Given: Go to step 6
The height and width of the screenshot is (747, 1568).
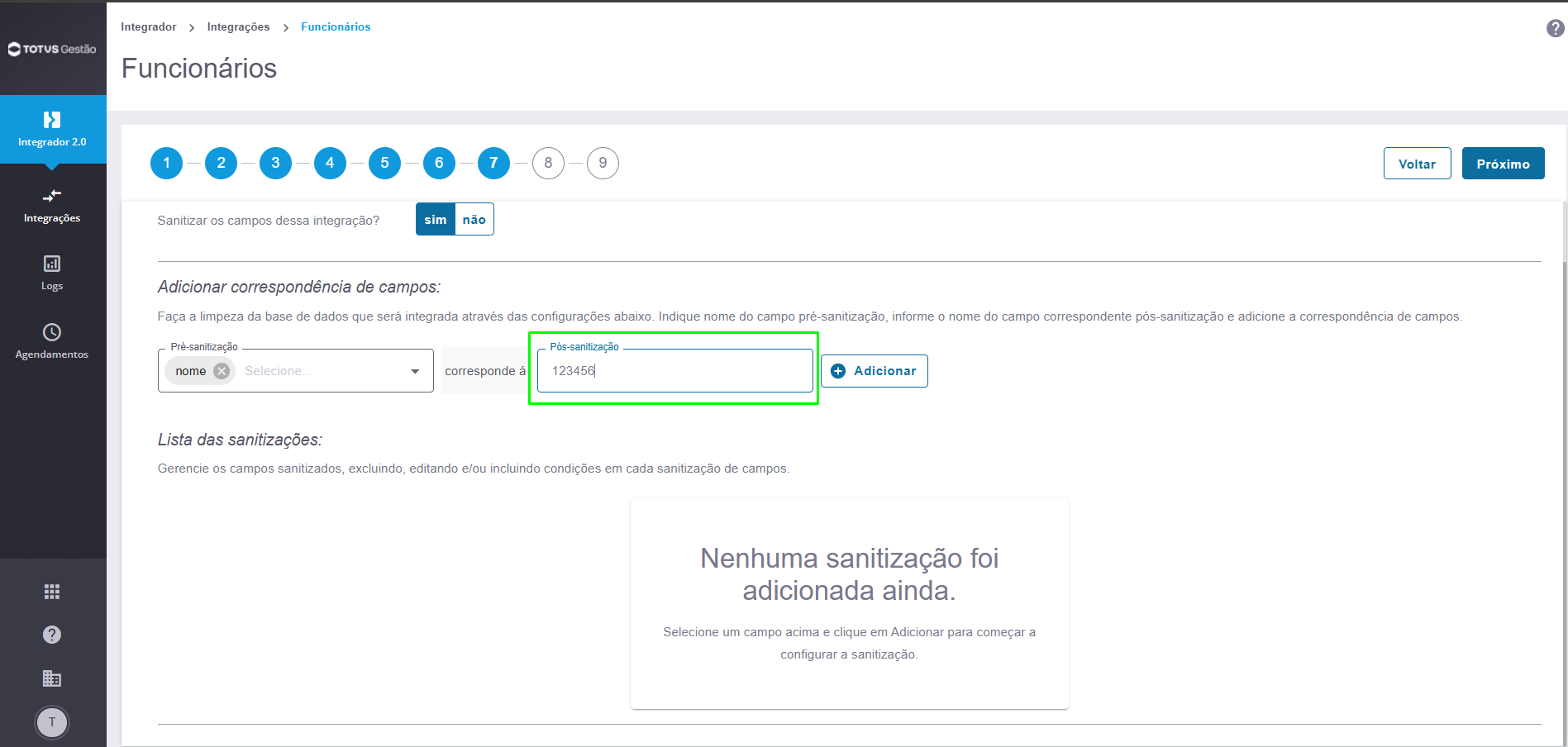Looking at the screenshot, I should 440,164.
